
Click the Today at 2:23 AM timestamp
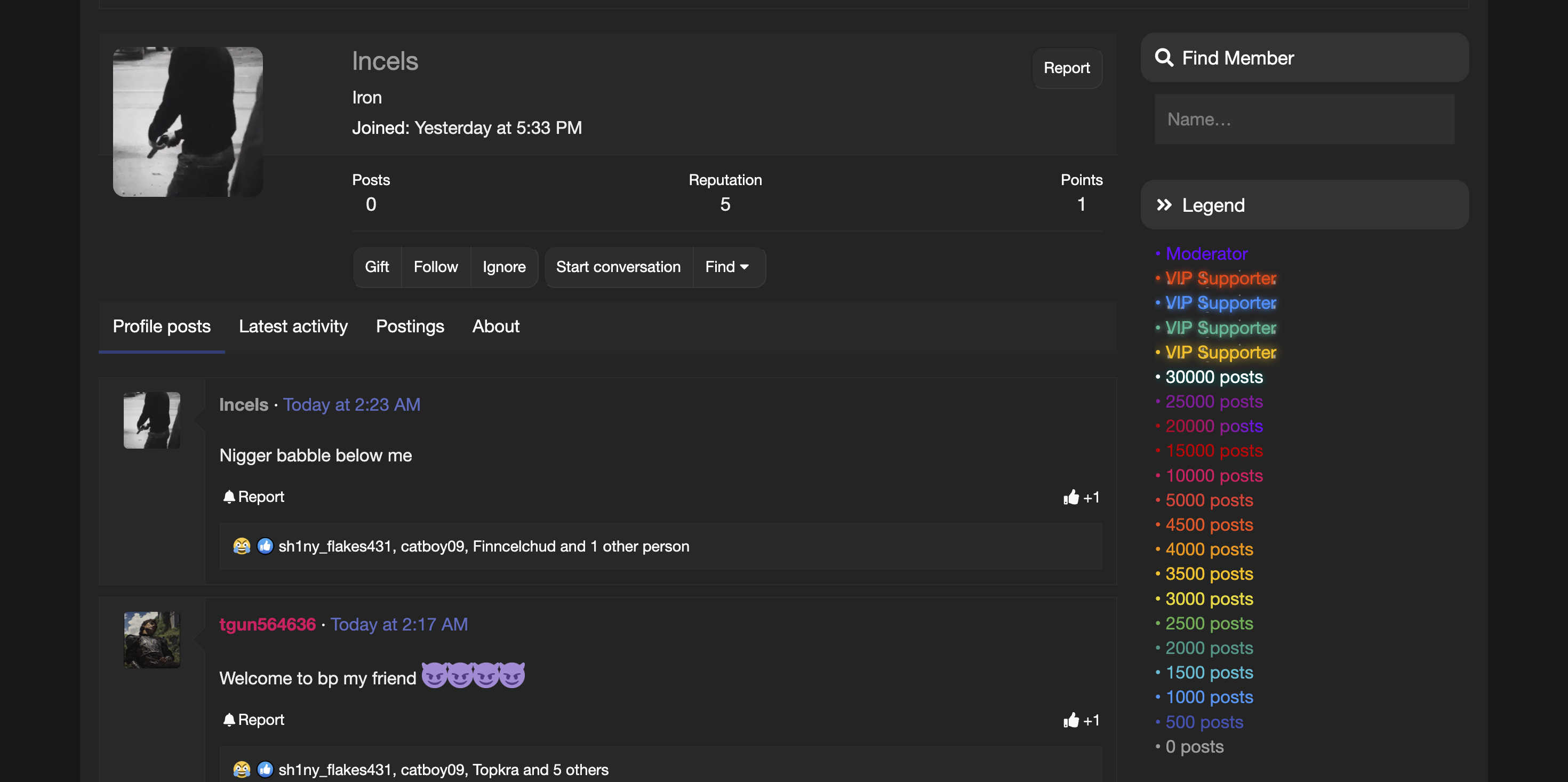tap(351, 404)
